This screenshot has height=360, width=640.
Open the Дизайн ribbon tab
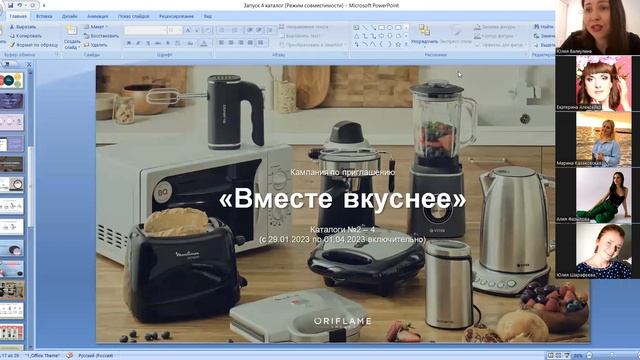click(69, 16)
